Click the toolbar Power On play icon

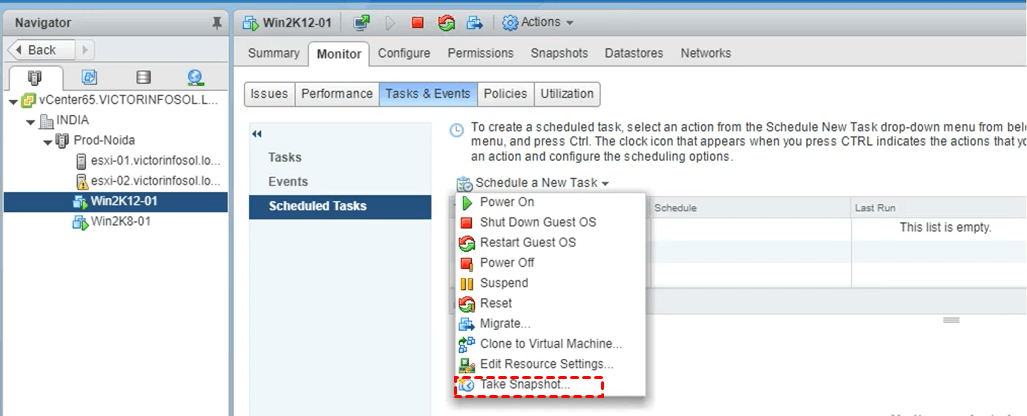(390, 23)
